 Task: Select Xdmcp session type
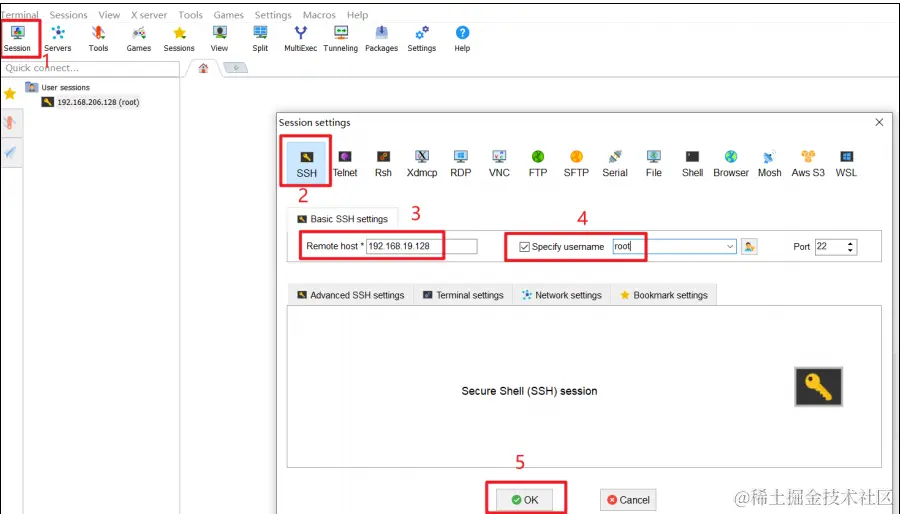pyautogui.click(x=422, y=163)
